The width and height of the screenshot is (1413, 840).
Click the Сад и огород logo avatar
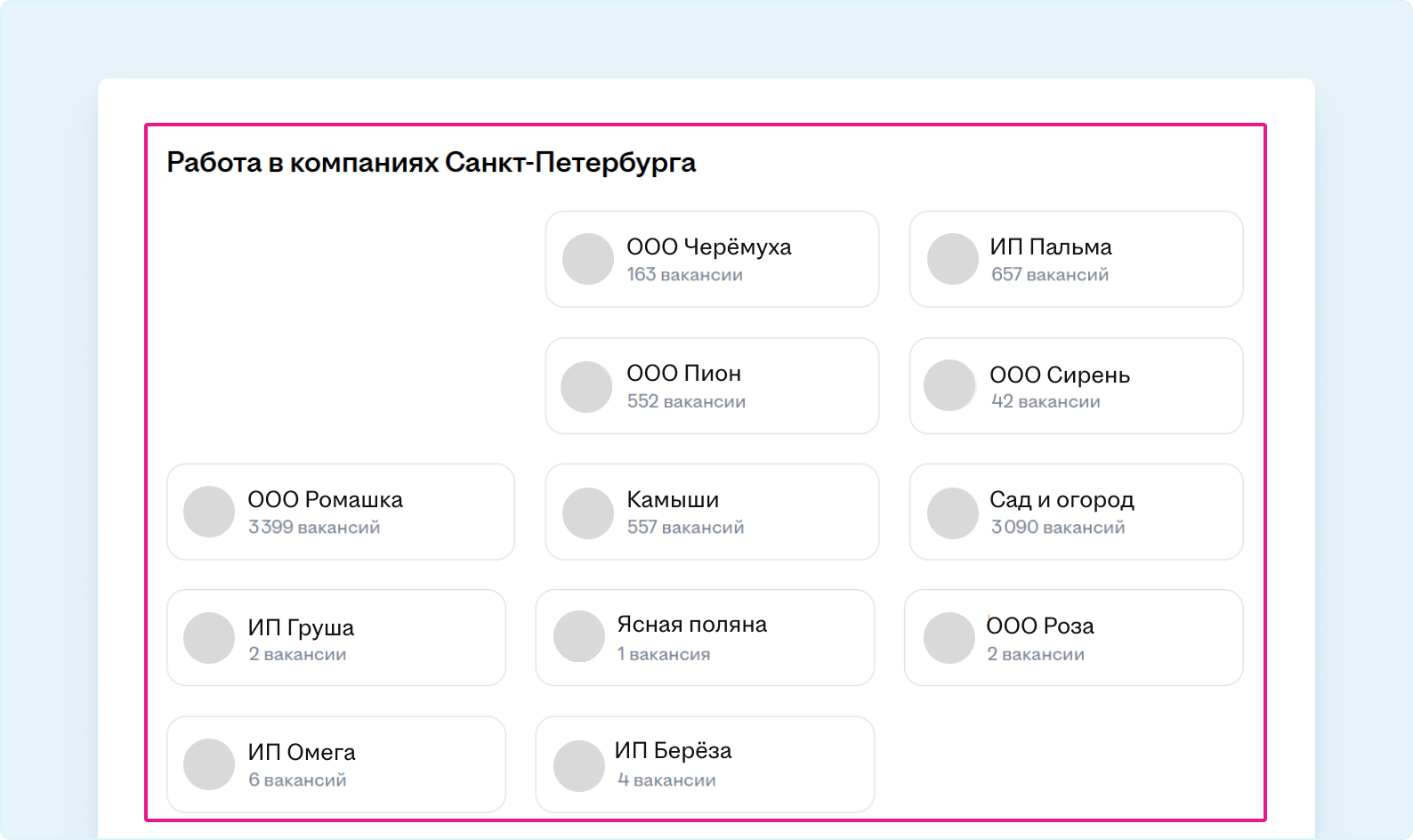[x=953, y=513]
